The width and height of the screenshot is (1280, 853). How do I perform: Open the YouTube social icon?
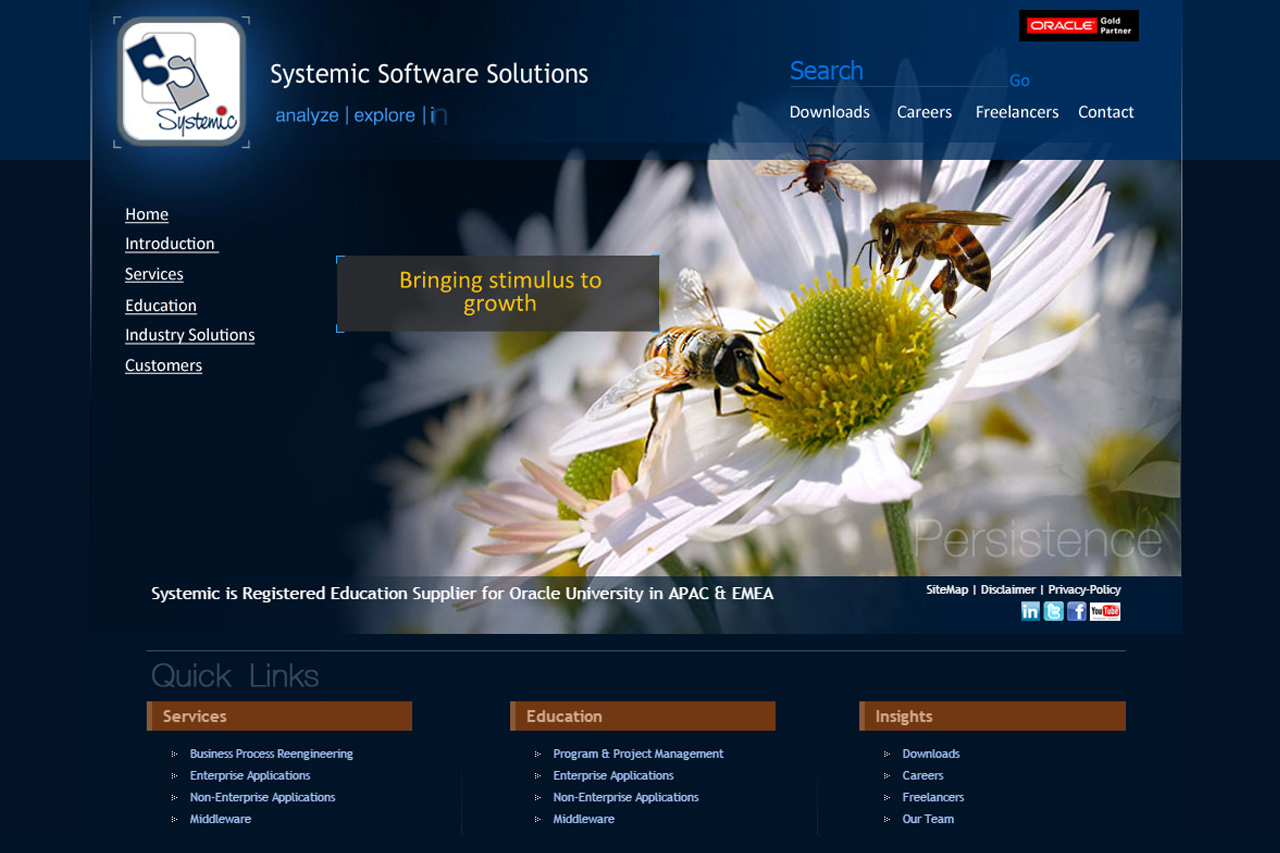(x=1105, y=611)
